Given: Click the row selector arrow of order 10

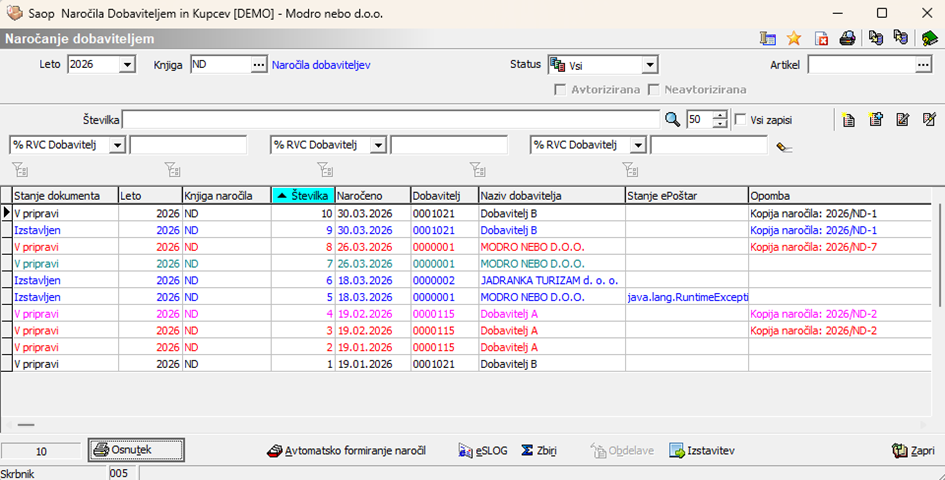Looking at the screenshot, I should [7, 213].
